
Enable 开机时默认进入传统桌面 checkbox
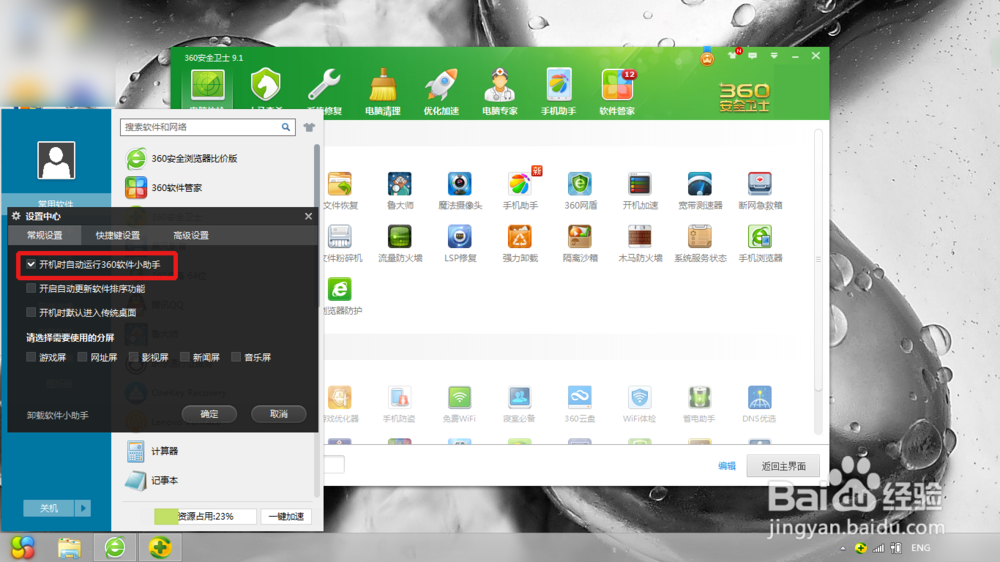click(x=31, y=312)
